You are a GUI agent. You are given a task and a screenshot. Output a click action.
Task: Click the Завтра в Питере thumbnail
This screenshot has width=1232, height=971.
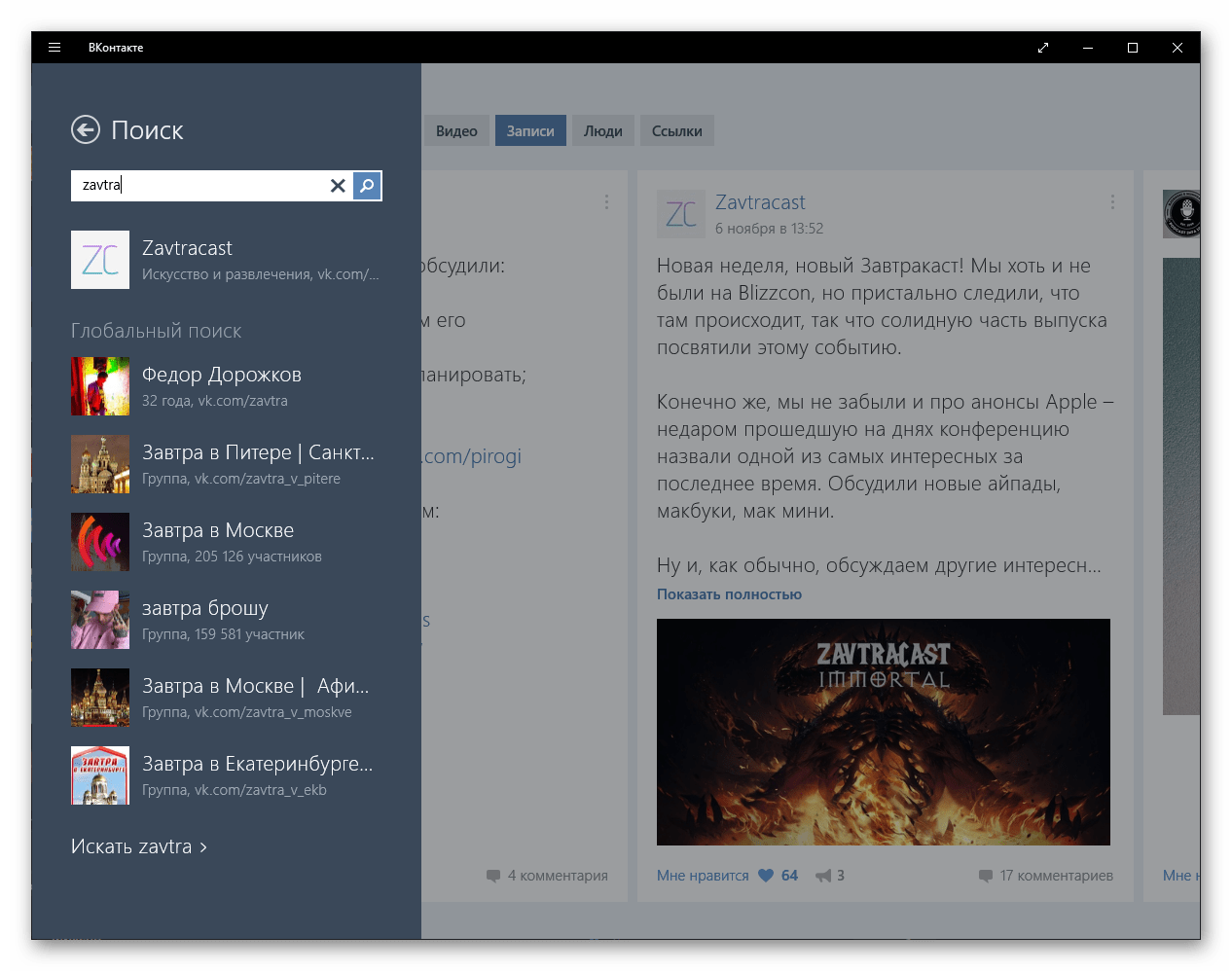(100, 464)
